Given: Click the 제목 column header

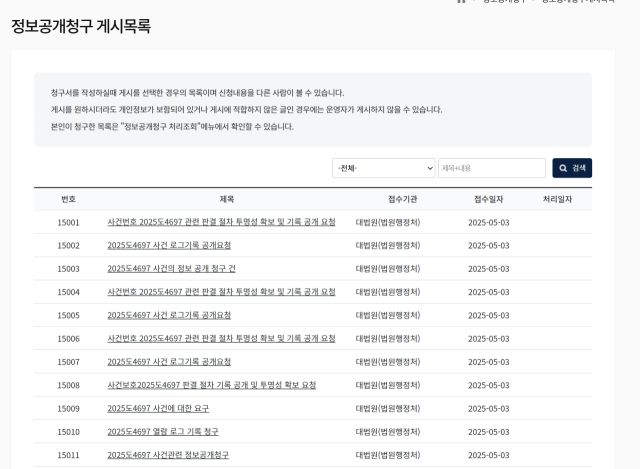Looking at the screenshot, I should (227, 199).
